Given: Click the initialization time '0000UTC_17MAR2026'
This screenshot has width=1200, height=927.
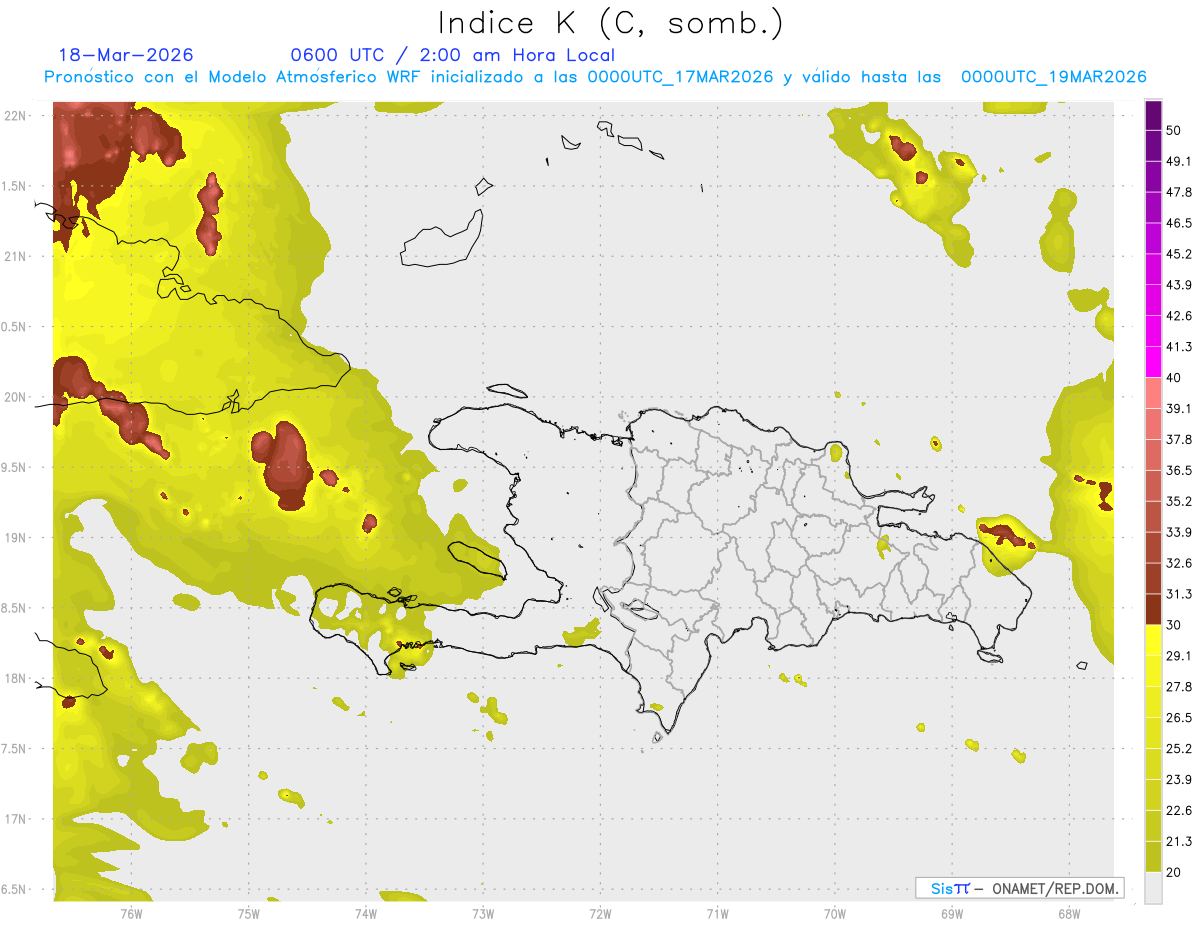Looking at the screenshot, I should (681, 77).
